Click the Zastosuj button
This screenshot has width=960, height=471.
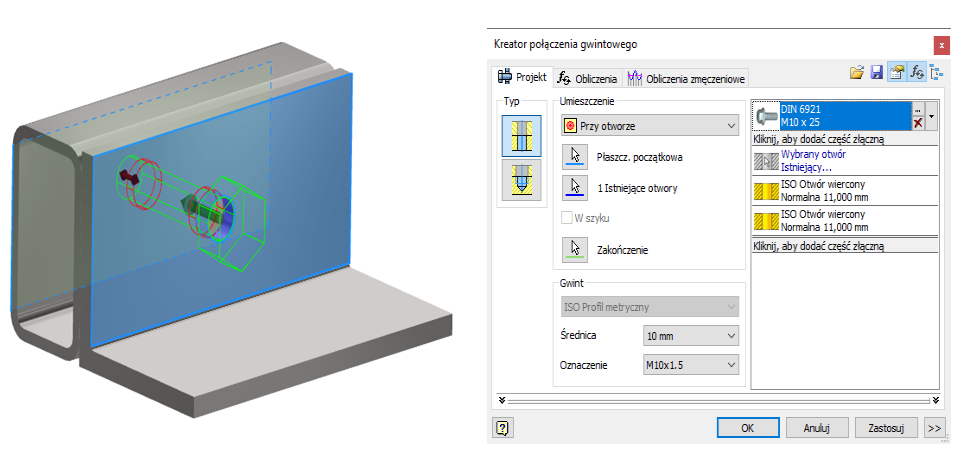[x=886, y=428]
